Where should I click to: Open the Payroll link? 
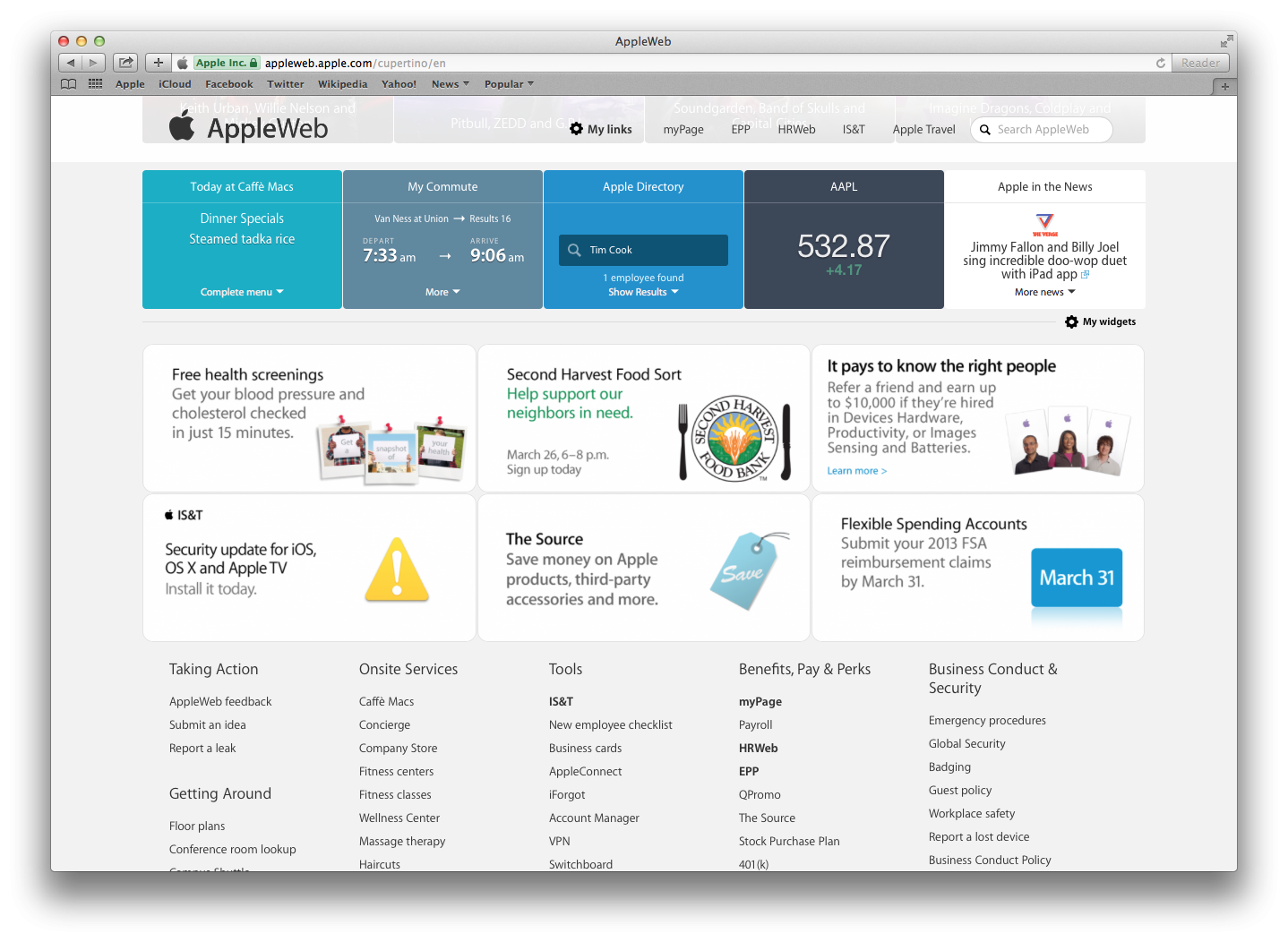coord(755,725)
